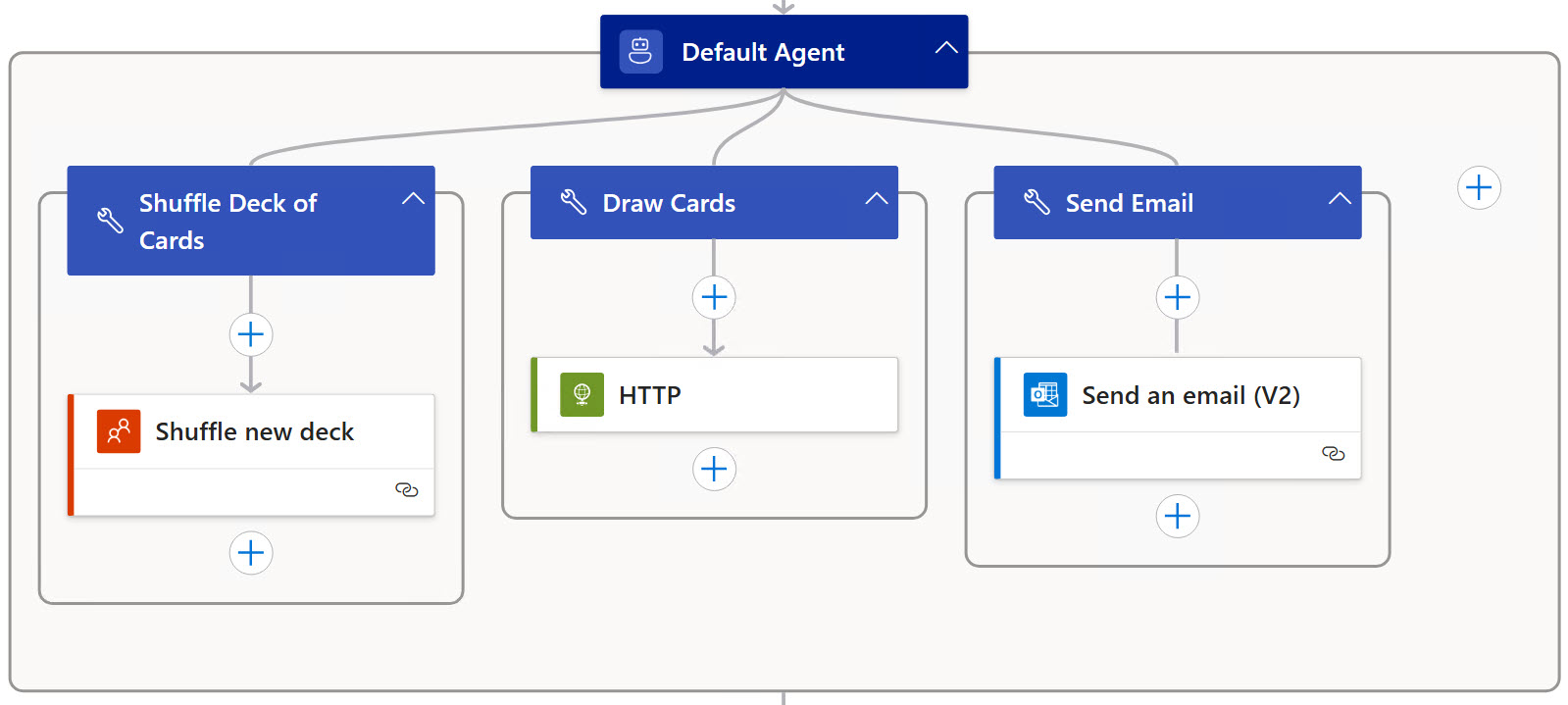Insert action above Shuffle new deck

point(251,334)
